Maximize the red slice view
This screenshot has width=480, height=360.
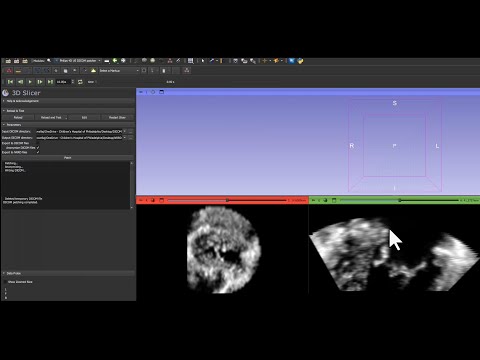pos(162,200)
